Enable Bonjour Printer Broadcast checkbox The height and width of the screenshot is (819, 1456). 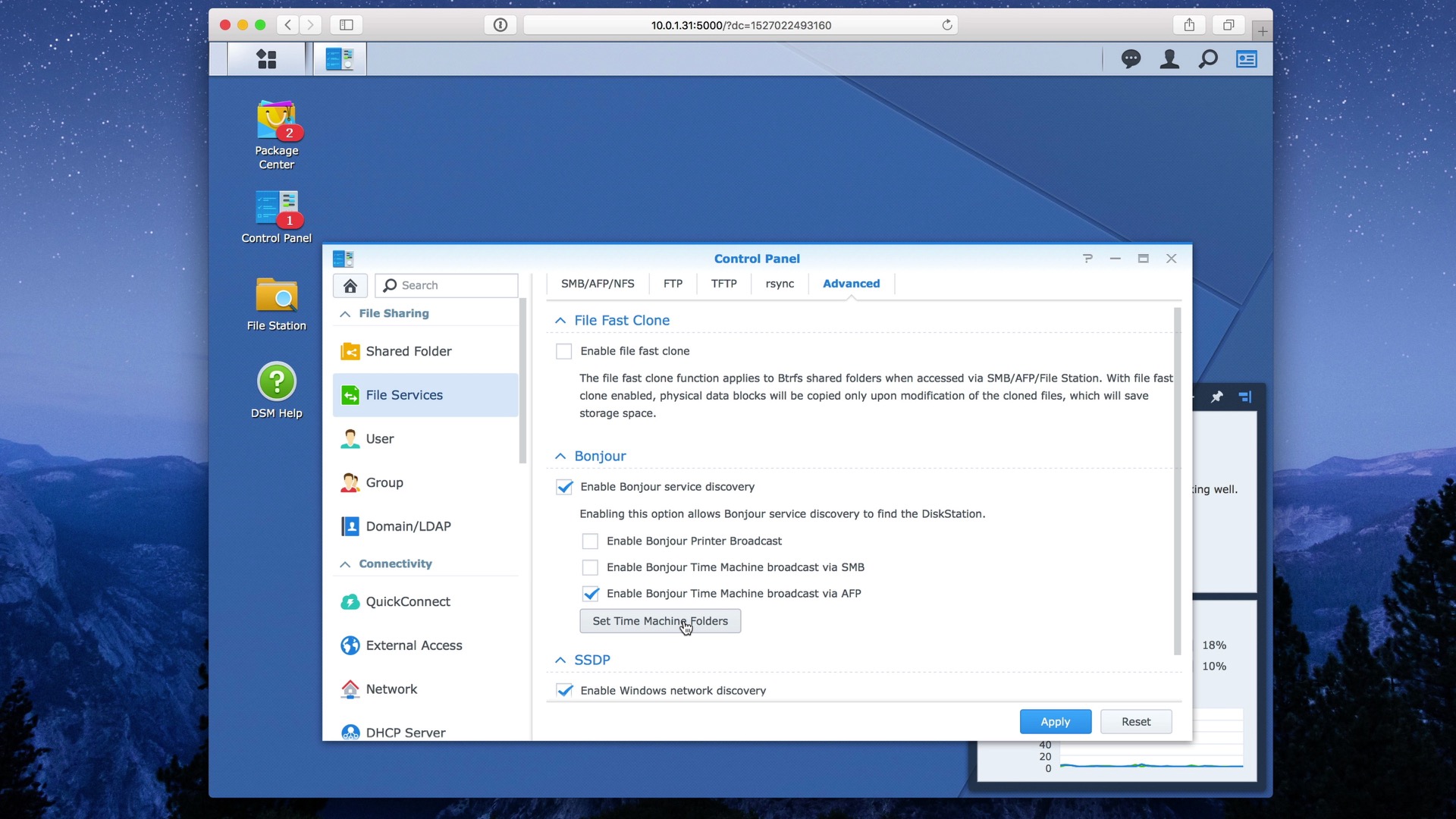point(590,541)
